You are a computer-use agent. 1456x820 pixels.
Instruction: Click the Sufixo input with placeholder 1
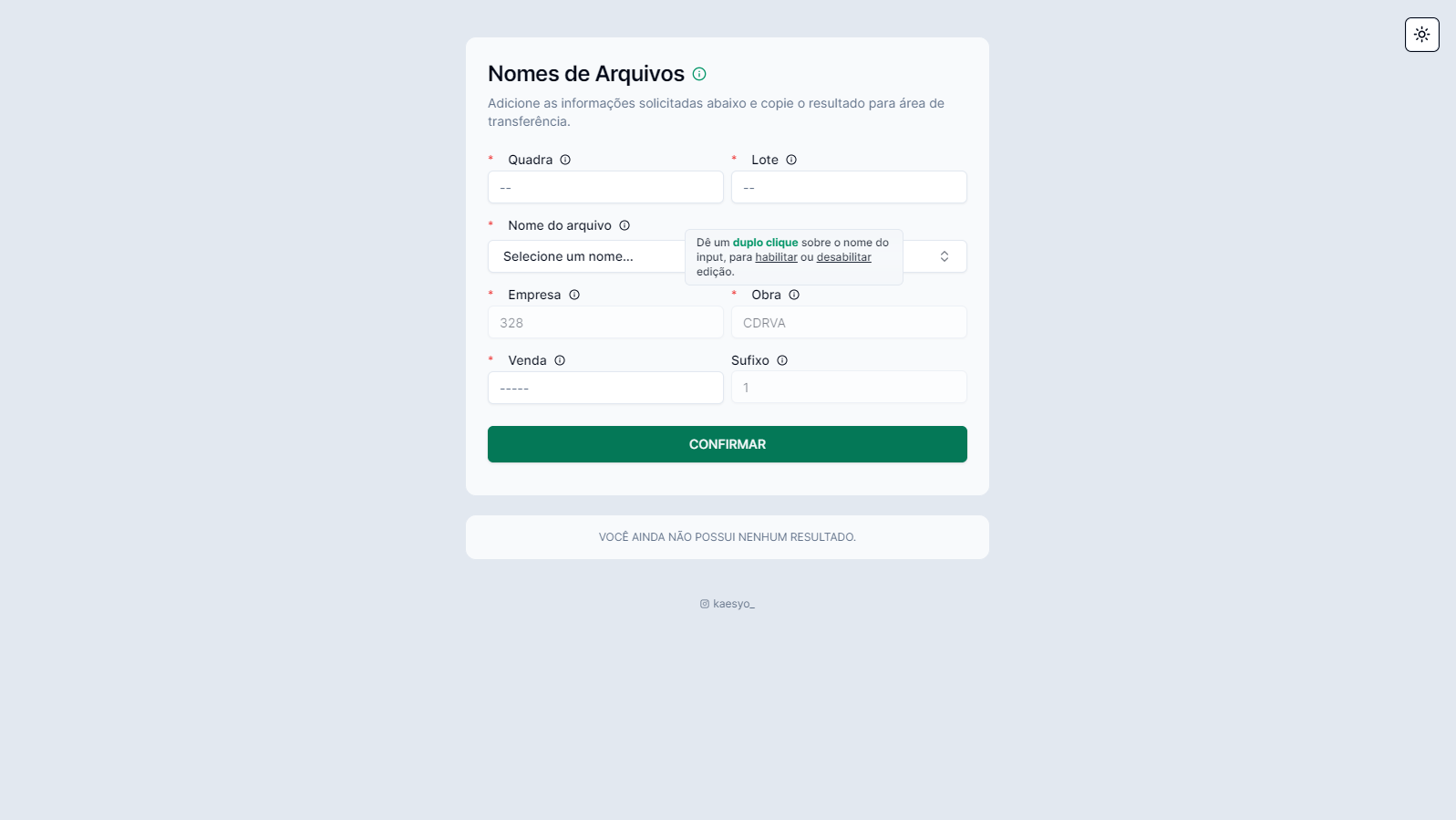848,387
